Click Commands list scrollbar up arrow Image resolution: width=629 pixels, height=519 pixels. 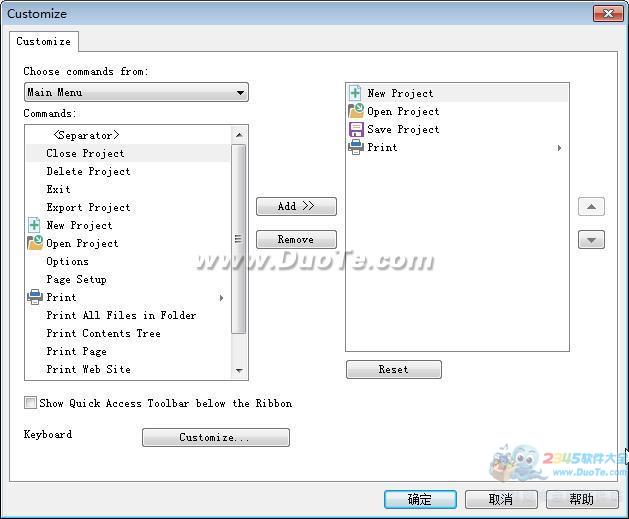239,135
